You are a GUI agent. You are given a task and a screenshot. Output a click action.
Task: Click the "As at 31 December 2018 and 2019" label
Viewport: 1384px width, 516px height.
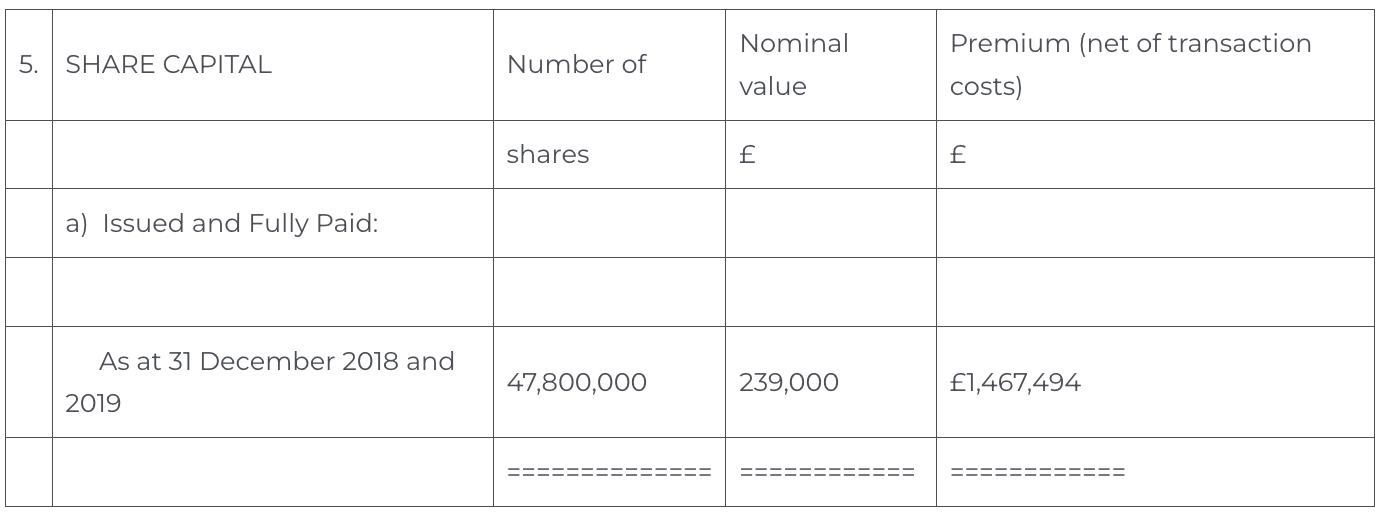[x=260, y=382]
